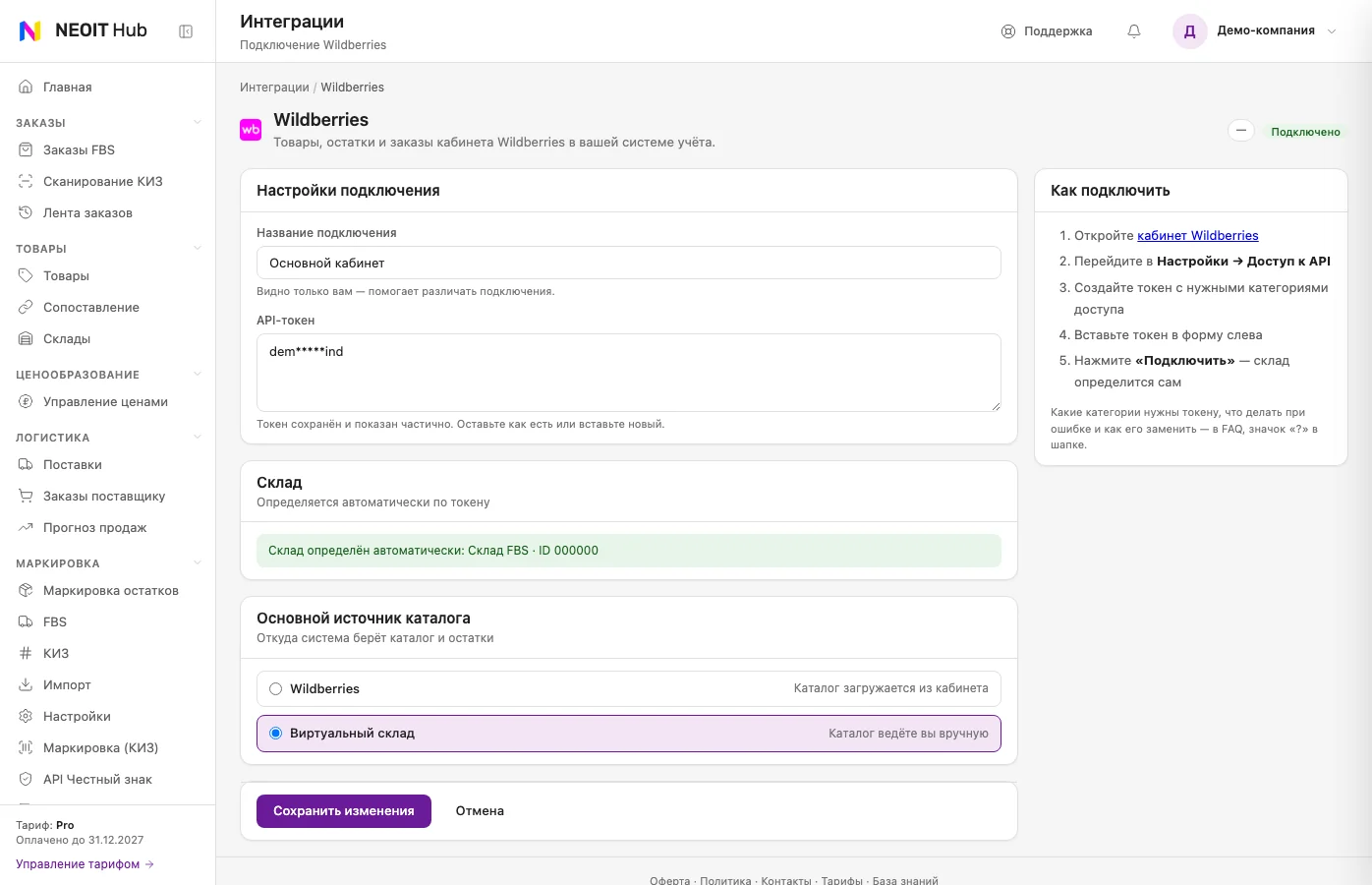Open Прогноз продаж menu item
This screenshot has width=1372, height=885.
108,528
